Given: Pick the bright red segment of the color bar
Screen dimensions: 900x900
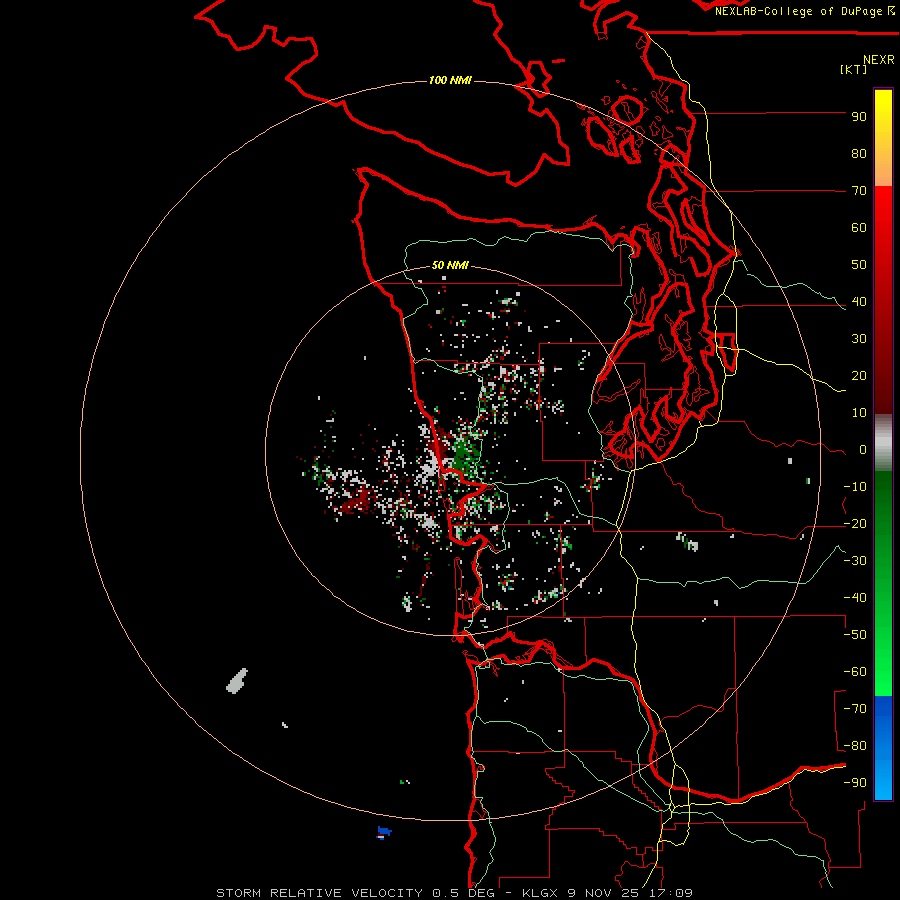Looking at the screenshot, I should (x=883, y=218).
